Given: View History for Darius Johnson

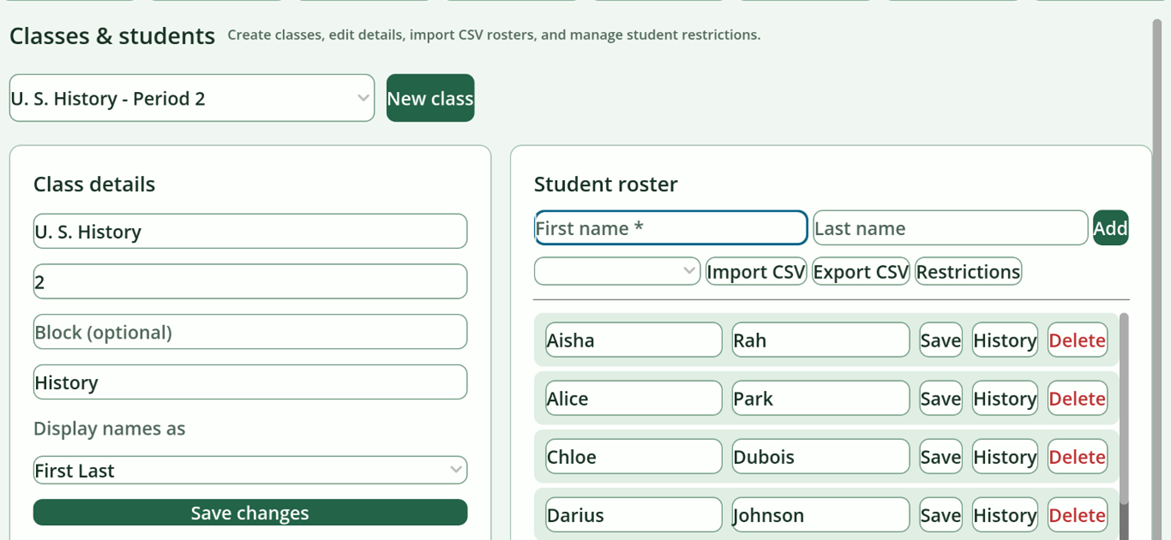Looking at the screenshot, I should click(1004, 515).
